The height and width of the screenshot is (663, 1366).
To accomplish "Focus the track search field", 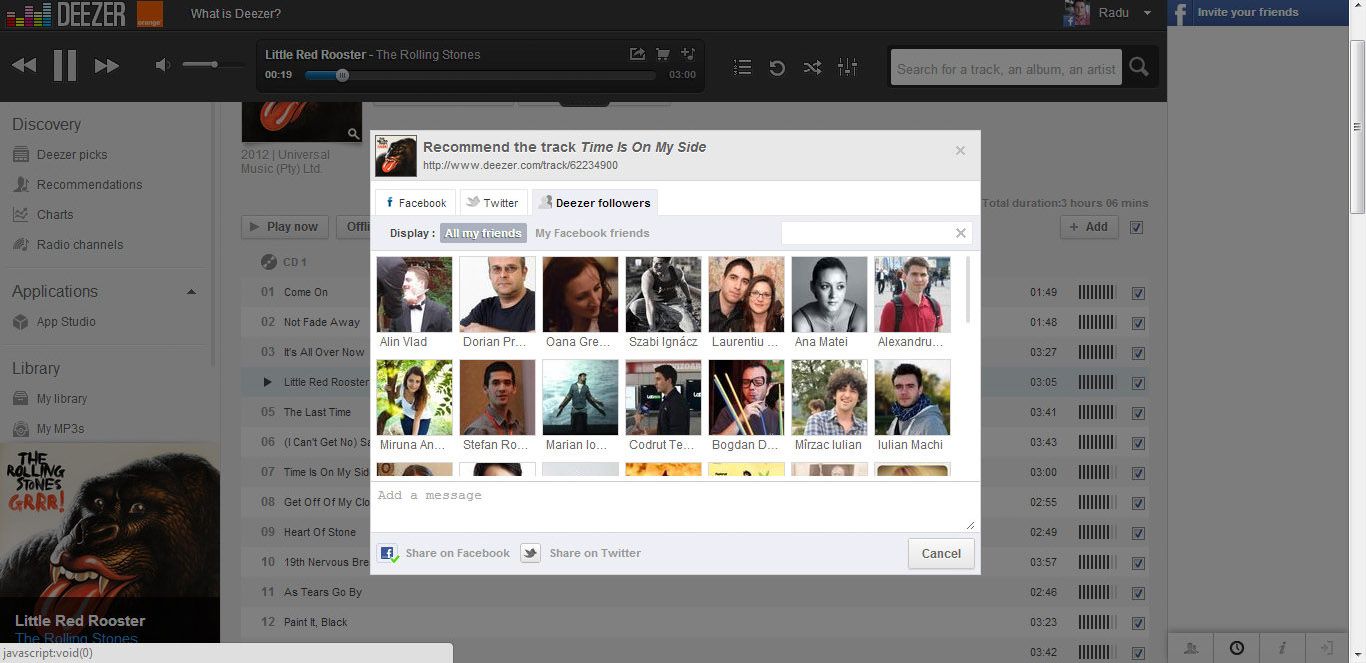I will tap(1006, 69).
